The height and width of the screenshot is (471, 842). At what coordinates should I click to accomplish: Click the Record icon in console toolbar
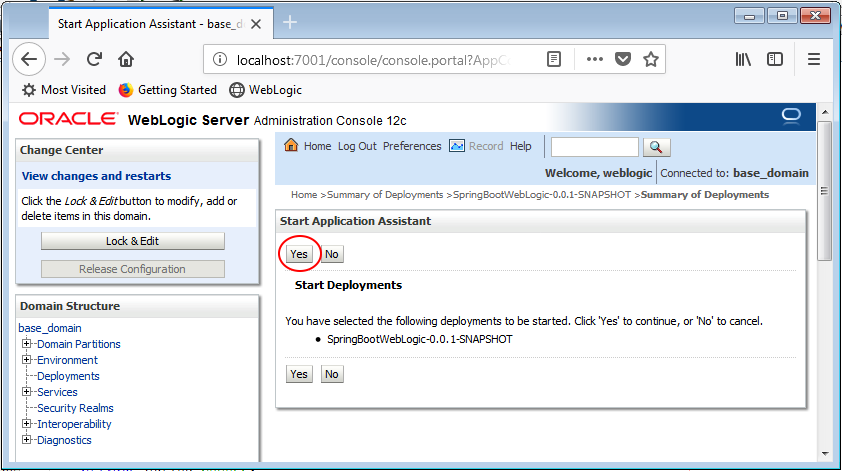coord(457,146)
